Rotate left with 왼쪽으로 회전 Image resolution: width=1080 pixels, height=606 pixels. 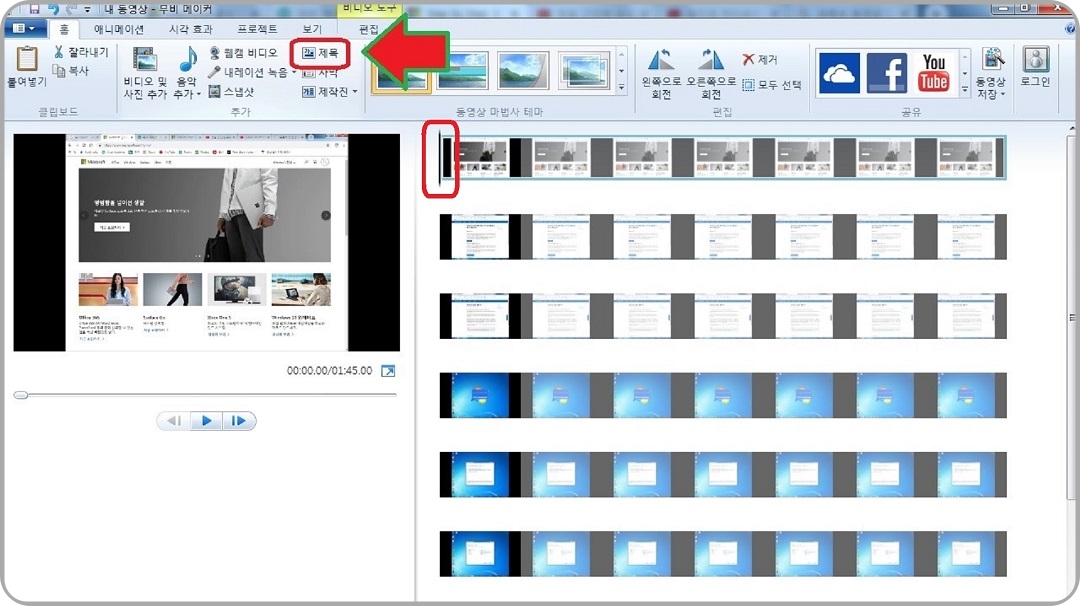pos(661,73)
